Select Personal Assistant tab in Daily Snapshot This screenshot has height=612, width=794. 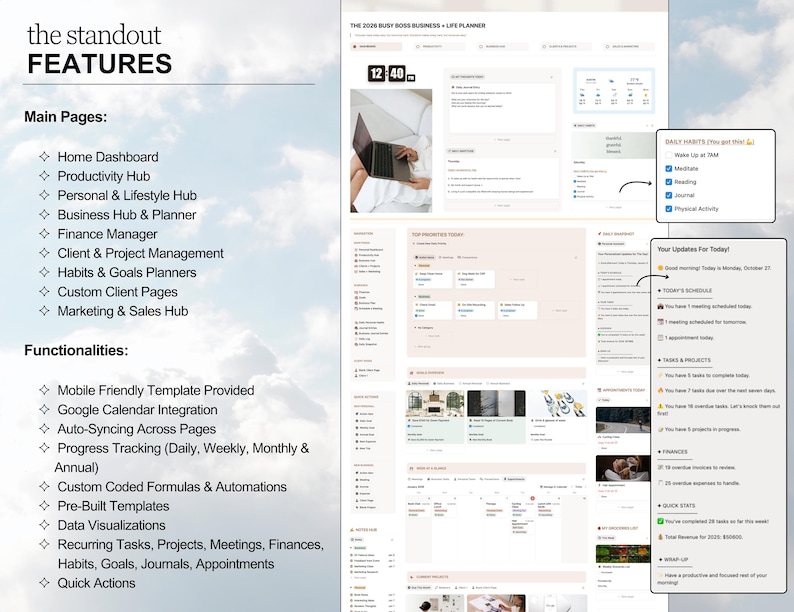tap(612, 244)
